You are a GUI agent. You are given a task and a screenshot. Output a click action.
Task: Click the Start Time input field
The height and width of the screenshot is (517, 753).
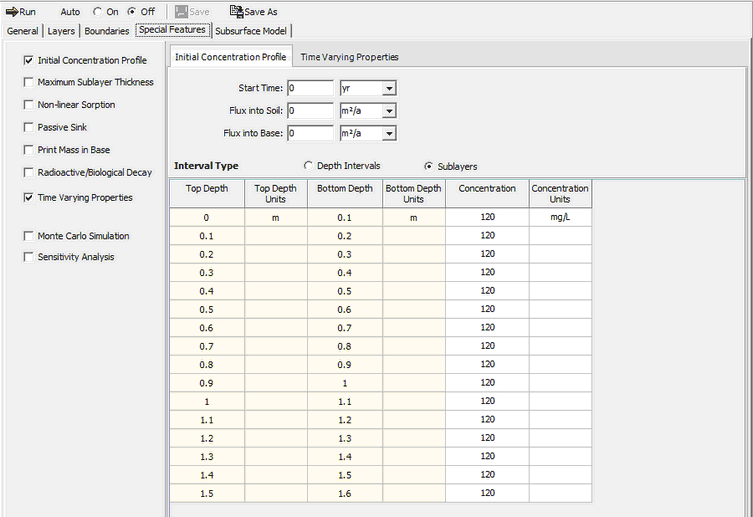click(x=309, y=89)
